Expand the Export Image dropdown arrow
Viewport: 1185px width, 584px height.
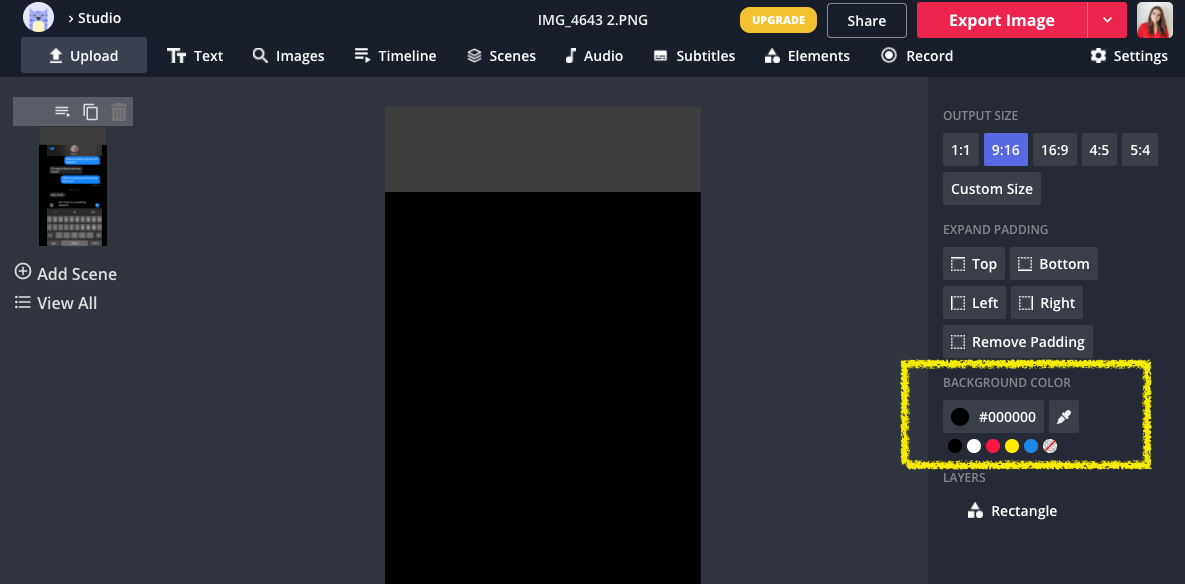pos(1106,20)
